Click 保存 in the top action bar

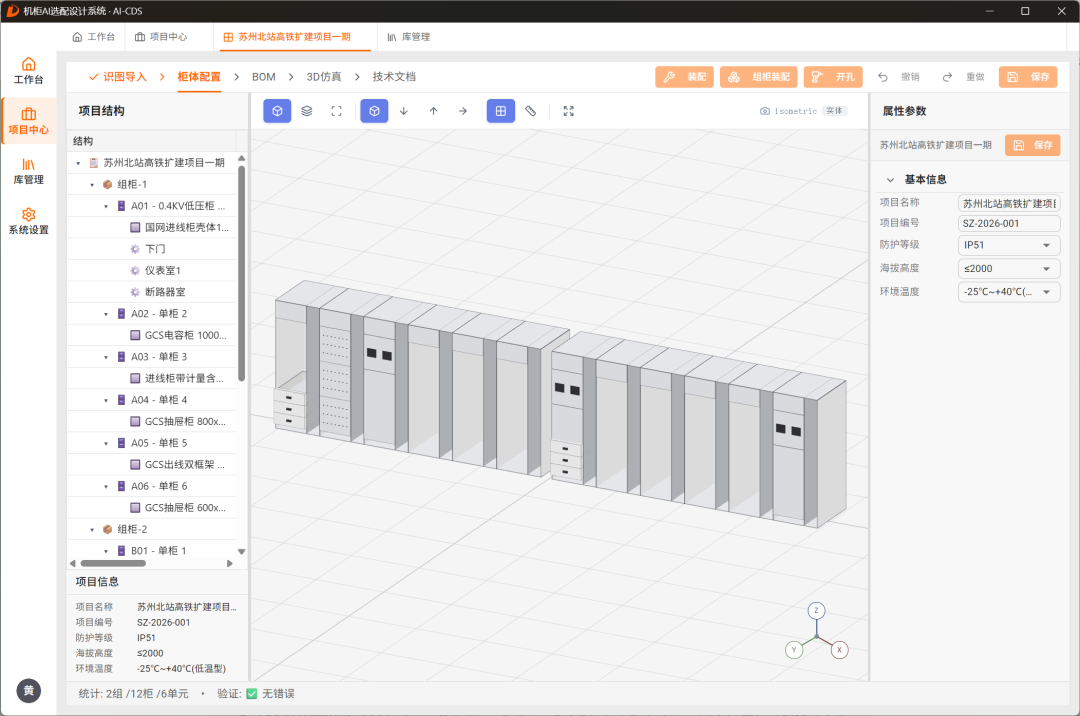(x=1028, y=77)
